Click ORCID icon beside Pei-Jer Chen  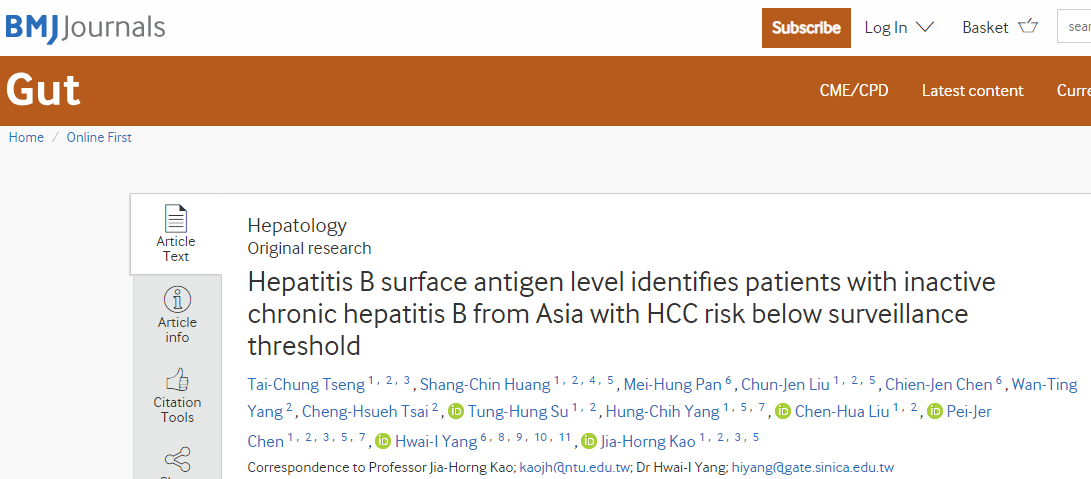[934, 411]
